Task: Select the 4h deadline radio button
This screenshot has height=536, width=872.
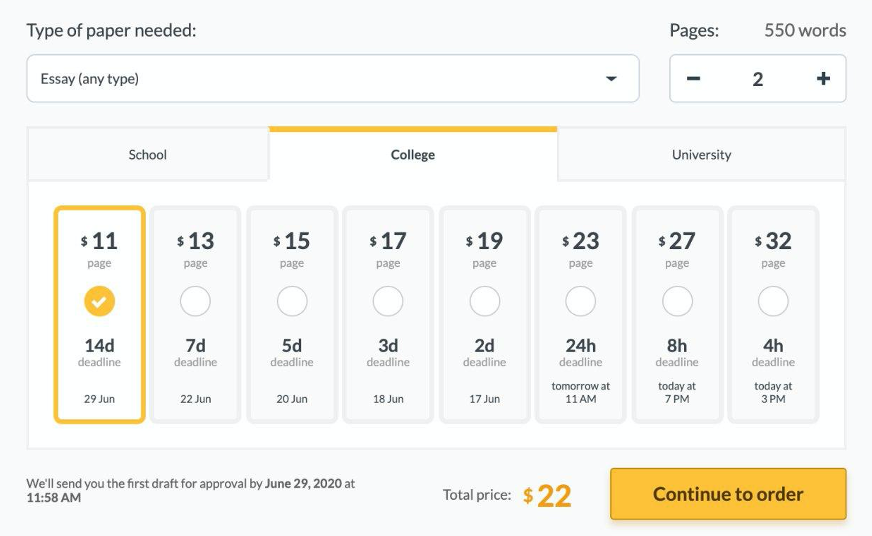Action: coord(773,300)
